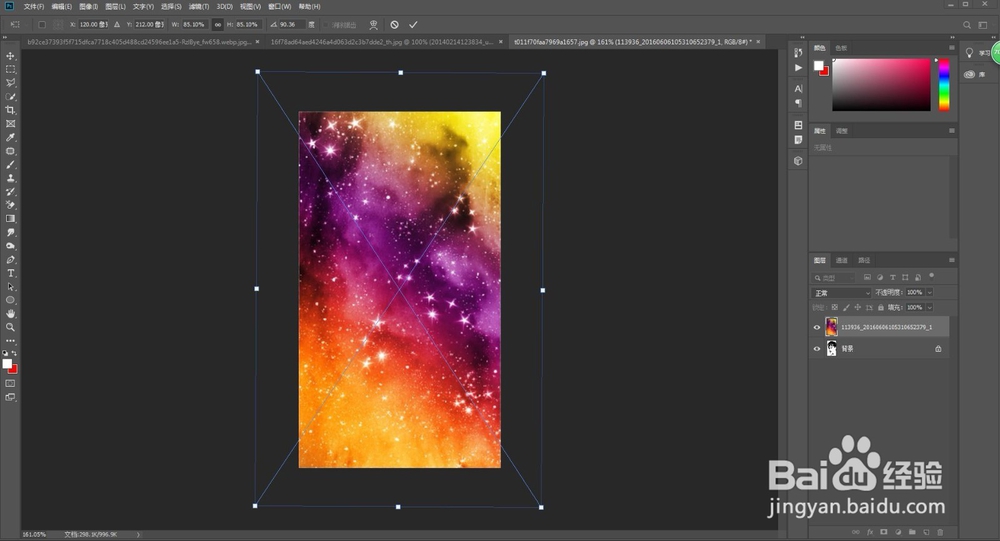Open the layer filter type dropdown
Viewport: 1000px width, 541px height.
click(x=834, y=278)
